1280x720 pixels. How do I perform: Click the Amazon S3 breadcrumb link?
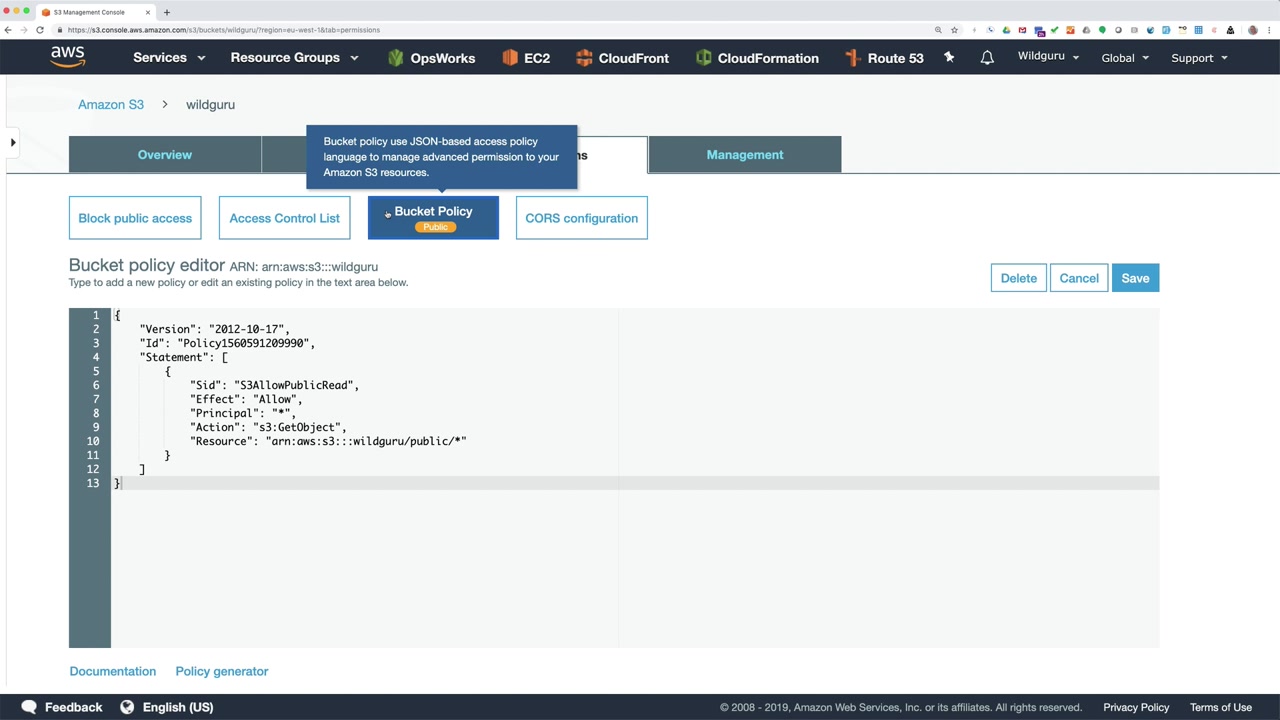coord(111,104)
